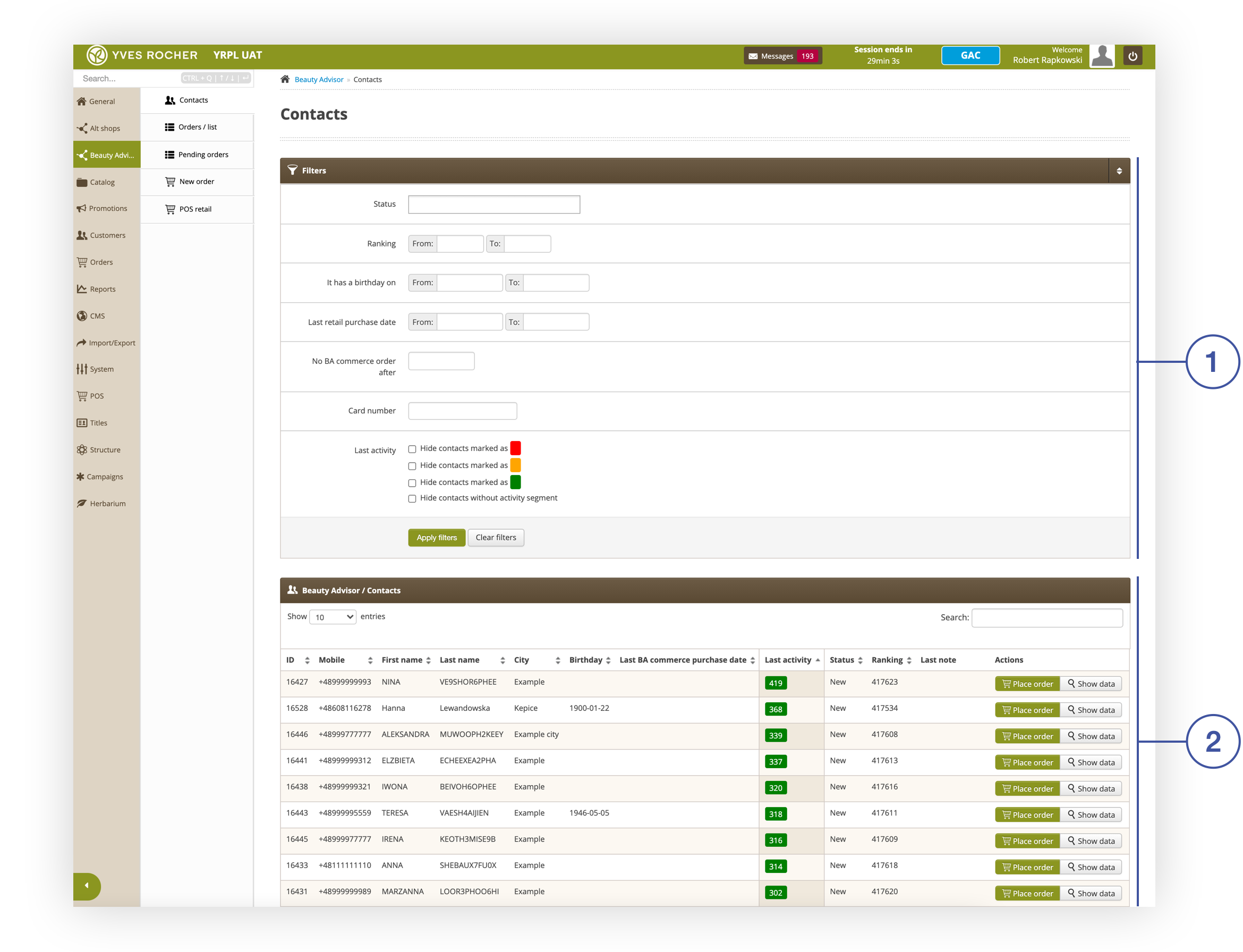Sort table by Birthday column
The image size is (1243, 952).
[x=590, y=660]
